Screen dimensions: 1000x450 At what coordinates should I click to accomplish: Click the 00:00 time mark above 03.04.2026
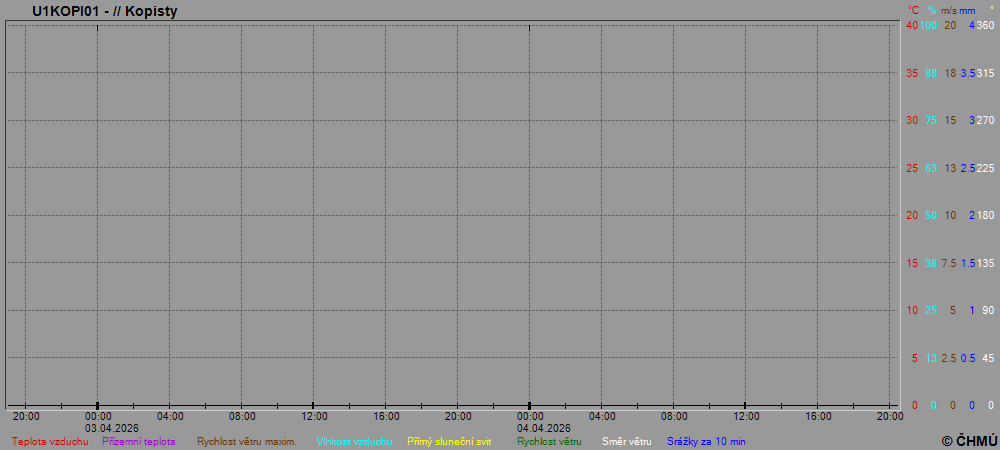coord(98,416)
